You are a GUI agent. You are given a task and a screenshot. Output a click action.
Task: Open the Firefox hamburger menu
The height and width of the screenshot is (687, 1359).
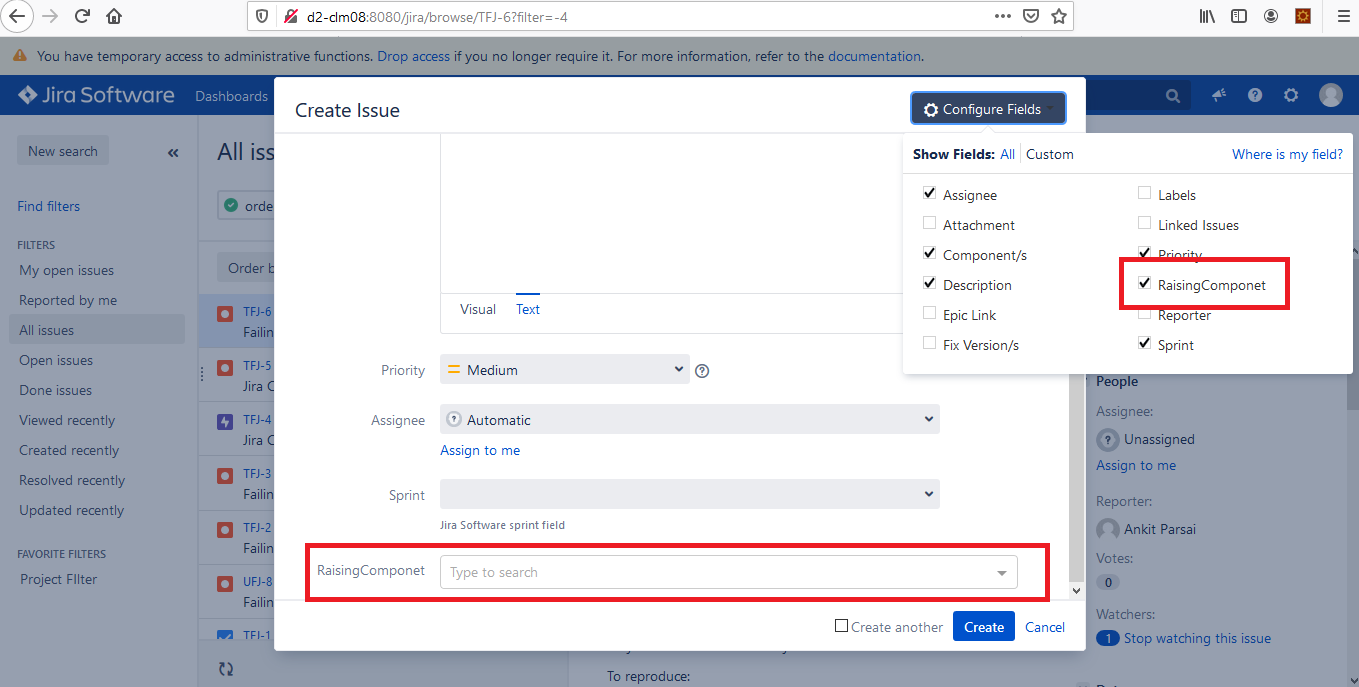(1343, 16)
